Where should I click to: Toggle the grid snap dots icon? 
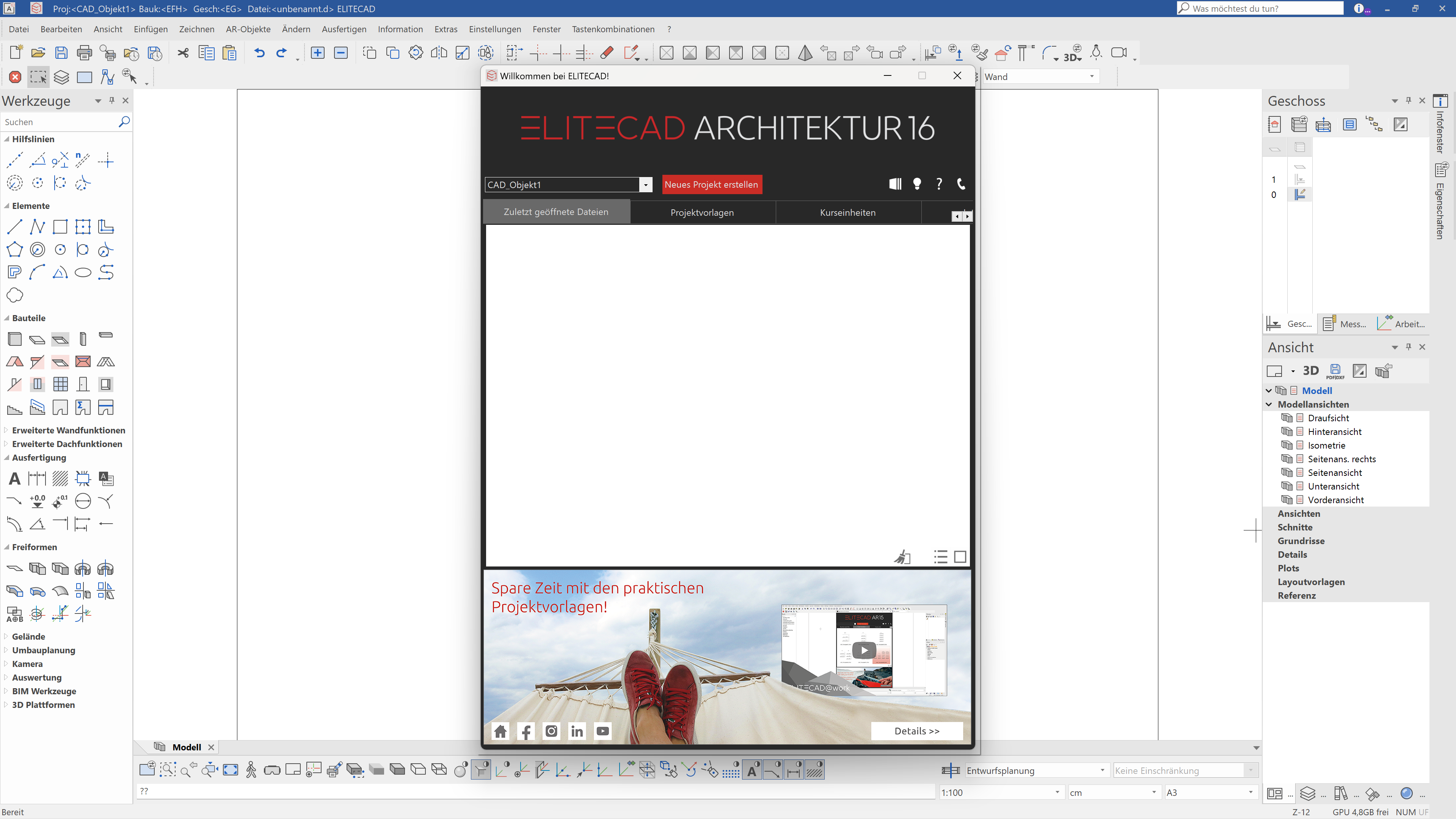tap(731, 769)
